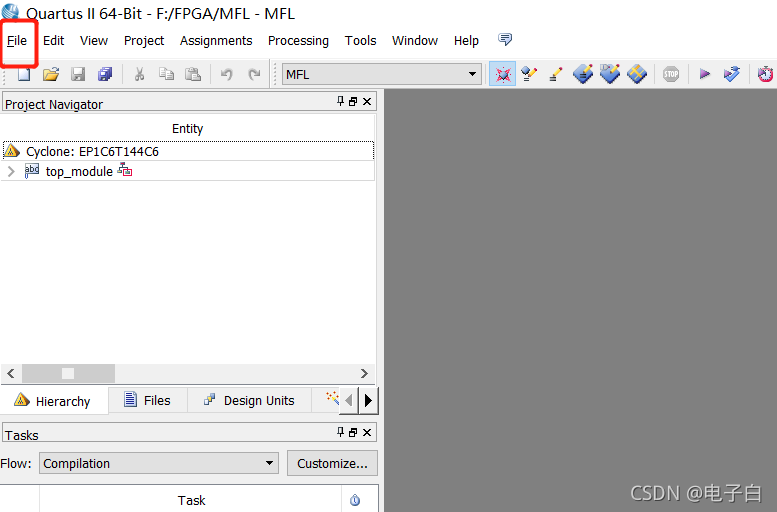Click the Stop Processing icon
Screen dimensions: 777x512
tap(671, 74)
